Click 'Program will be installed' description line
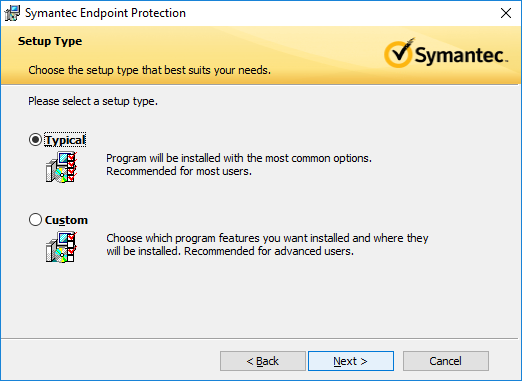 point(239,158)
